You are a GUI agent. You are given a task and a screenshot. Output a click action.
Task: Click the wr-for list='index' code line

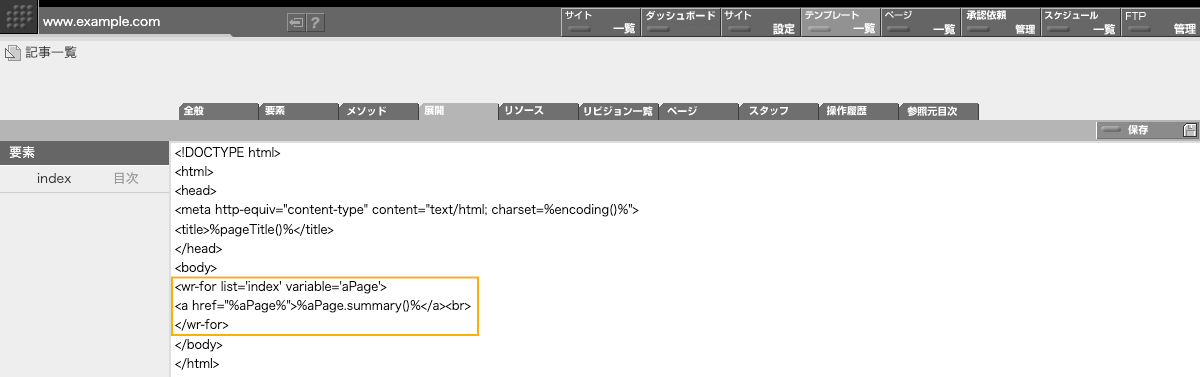coord(280,287)
